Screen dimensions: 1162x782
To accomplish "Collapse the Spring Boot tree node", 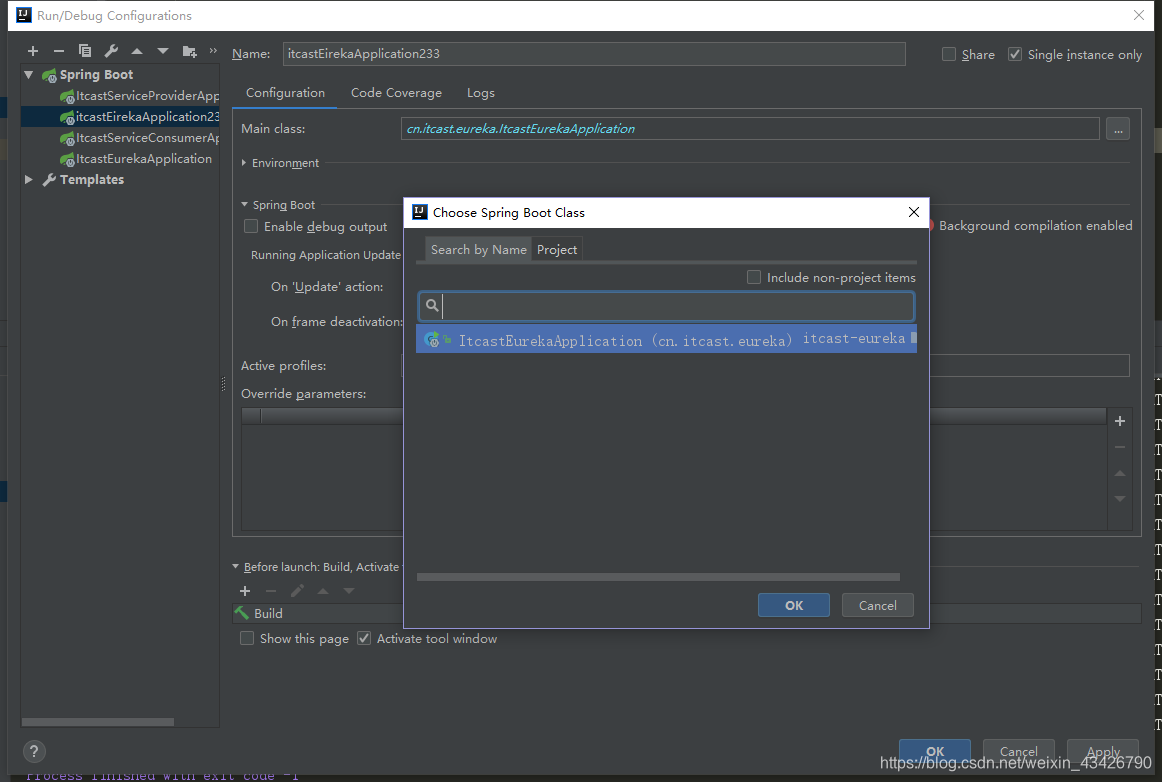I will [x=29, y=75].
